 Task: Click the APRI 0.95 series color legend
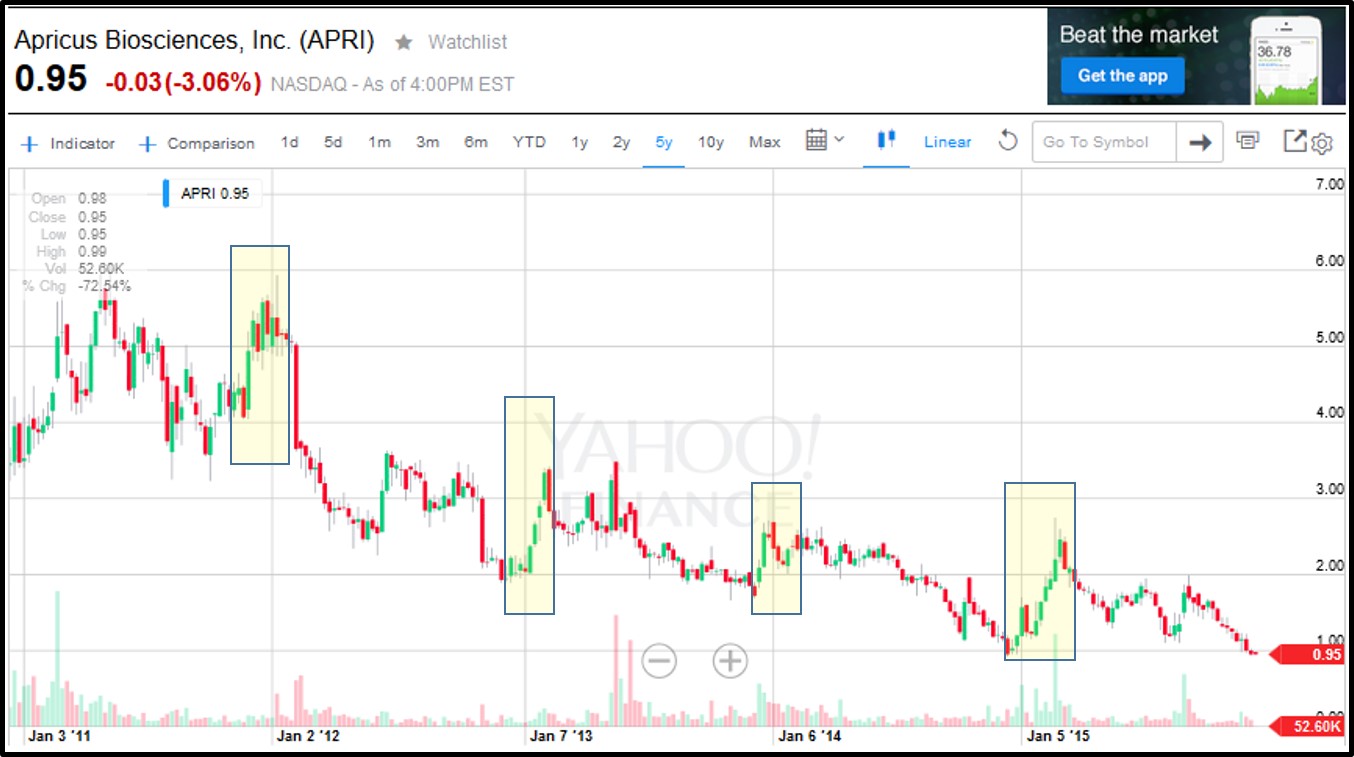point(212,193)
